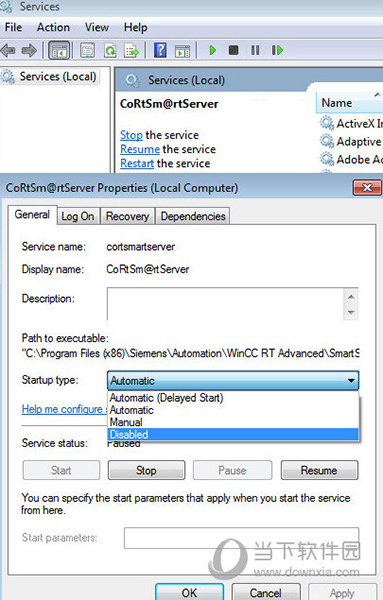Collapse the Startup type dropdown arrow
This screenshot has height=600, width=383.
click(351, 381)
